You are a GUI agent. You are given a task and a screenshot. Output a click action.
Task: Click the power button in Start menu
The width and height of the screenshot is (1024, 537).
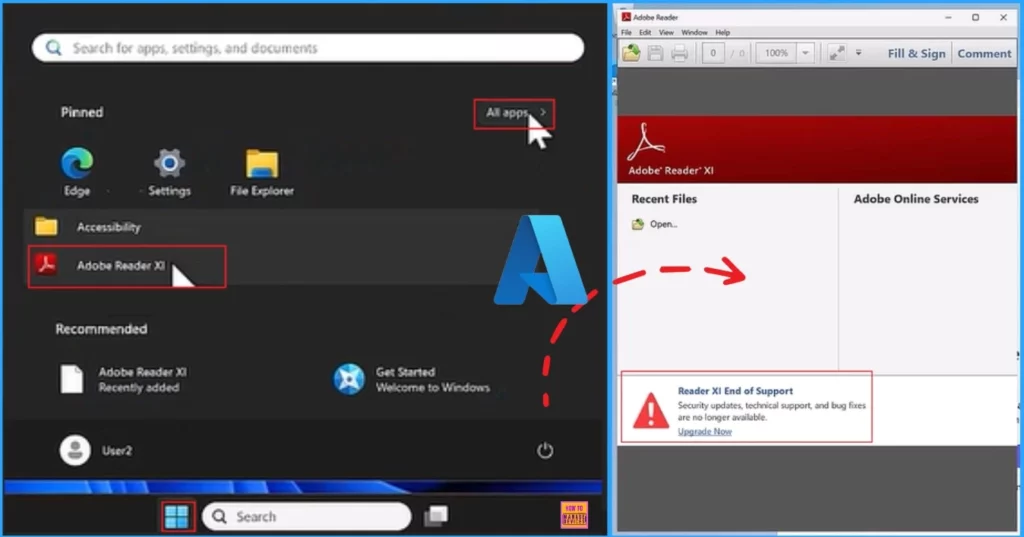[545, 450]
